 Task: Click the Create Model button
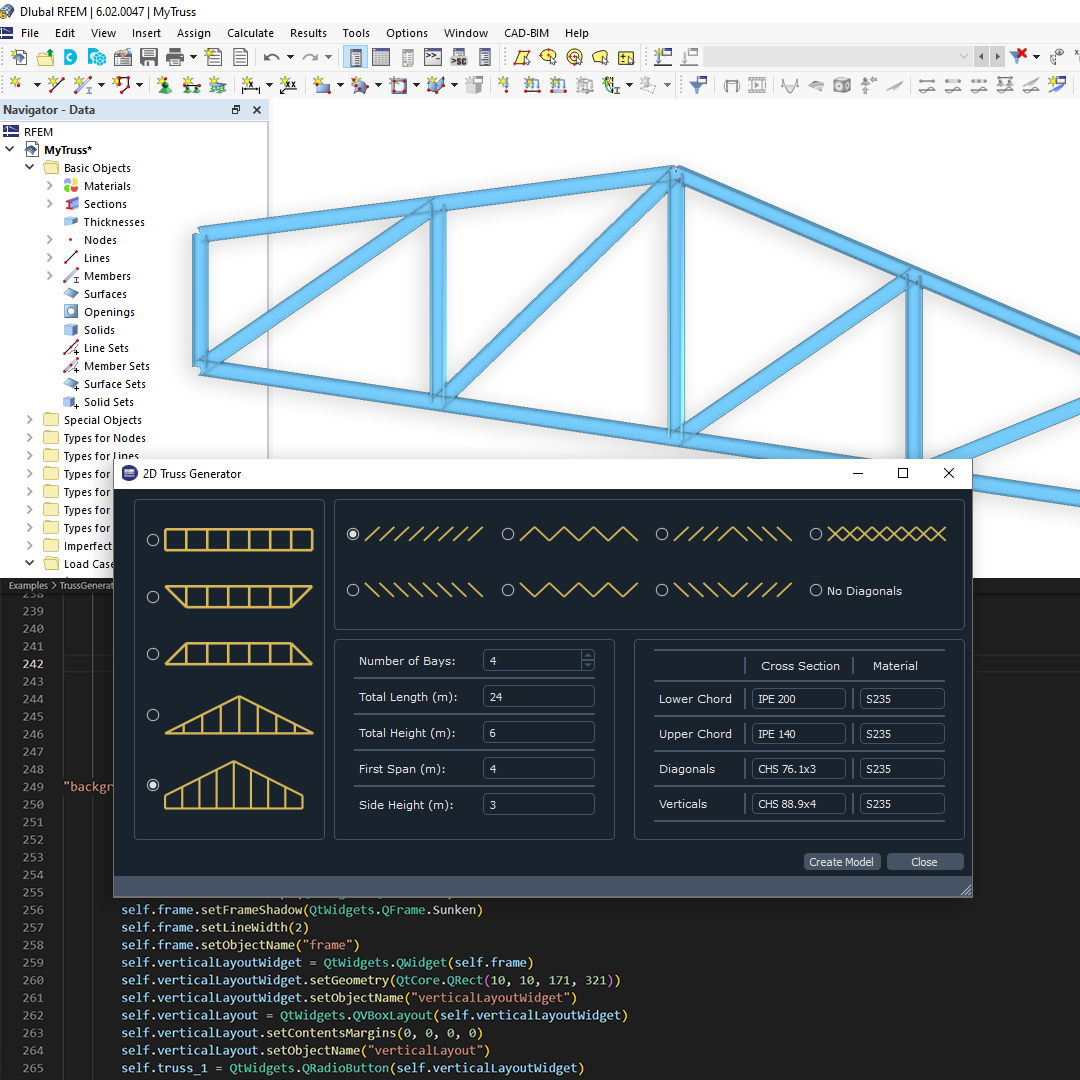(841, 861)
